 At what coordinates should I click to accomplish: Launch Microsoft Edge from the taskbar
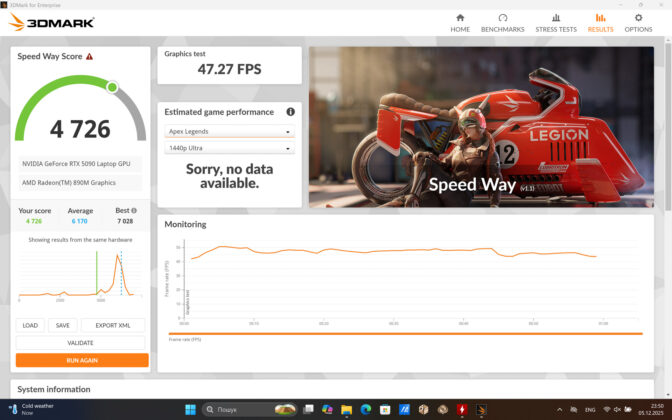tap(366, 409)
